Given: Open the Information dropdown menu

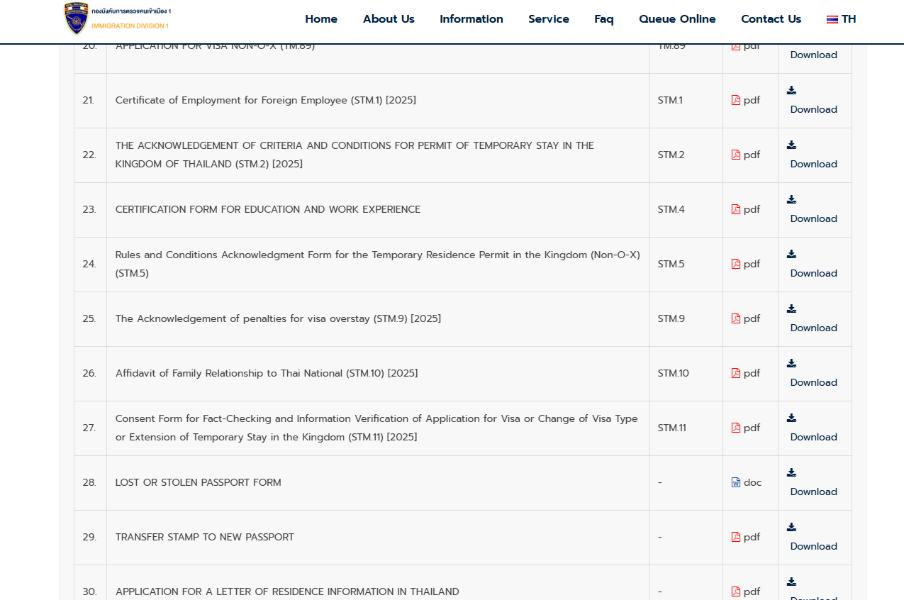Looking at the screenshot, I should [470, 18].
